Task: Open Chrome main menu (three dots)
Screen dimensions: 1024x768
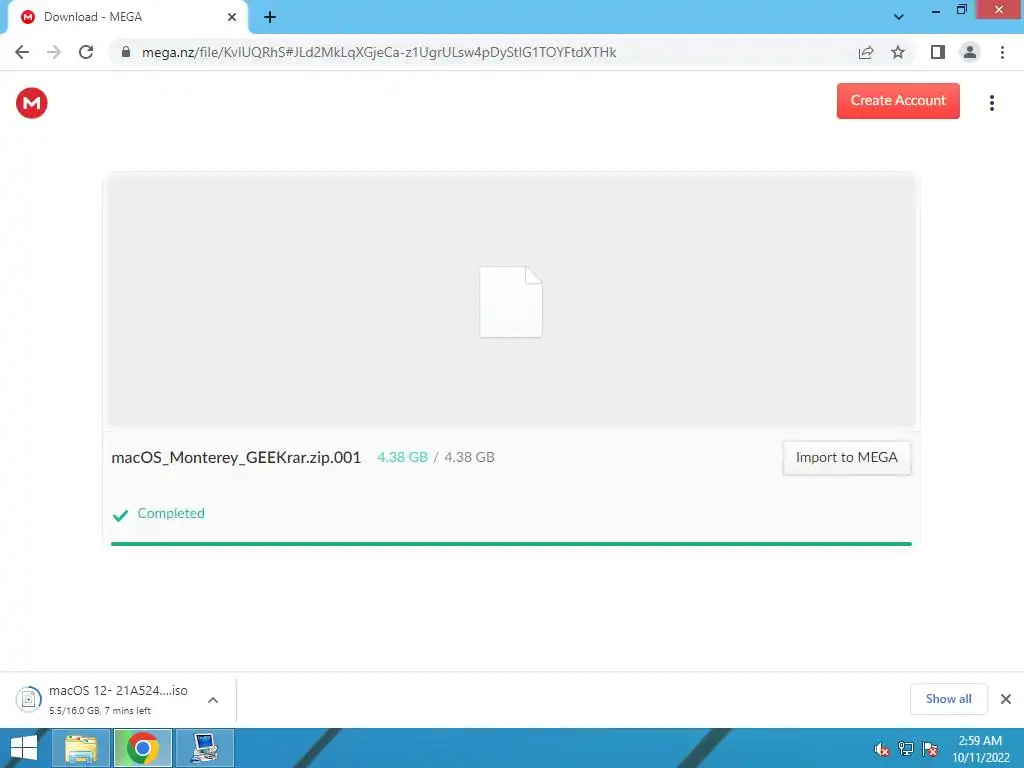Action: 1002,52
